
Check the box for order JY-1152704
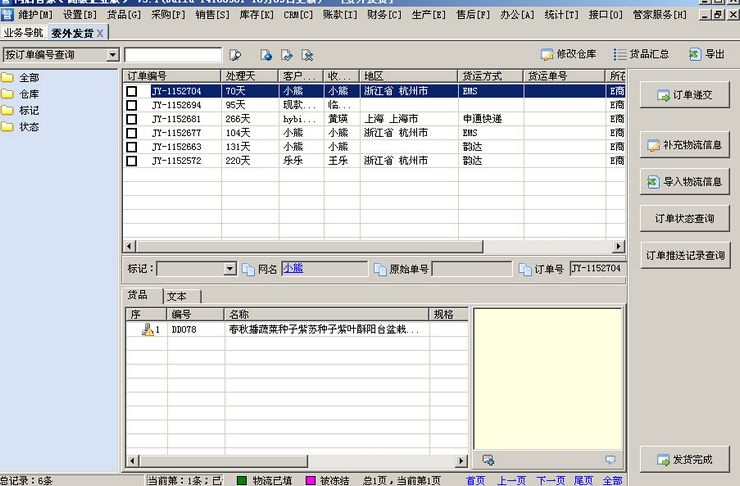tap(131, 91)
